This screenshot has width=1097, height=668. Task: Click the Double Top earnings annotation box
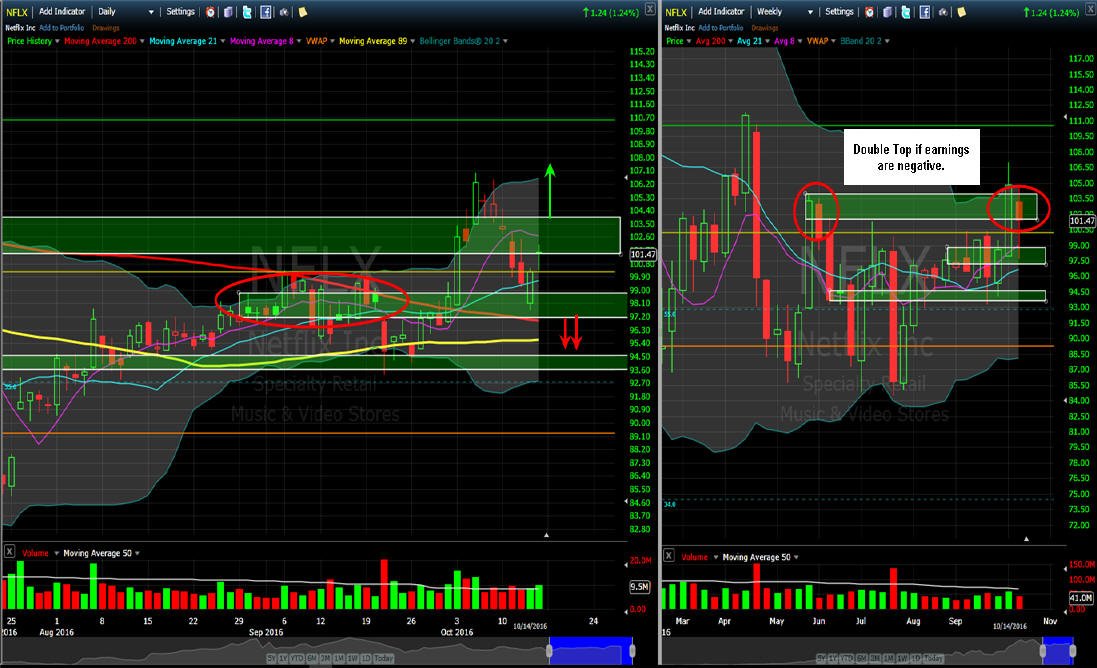[x=911, y=157]
